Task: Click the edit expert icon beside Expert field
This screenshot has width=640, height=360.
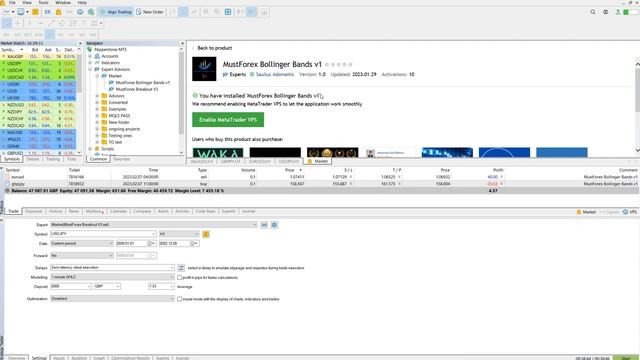Action: pyautogui.click(x=264, y=225)
